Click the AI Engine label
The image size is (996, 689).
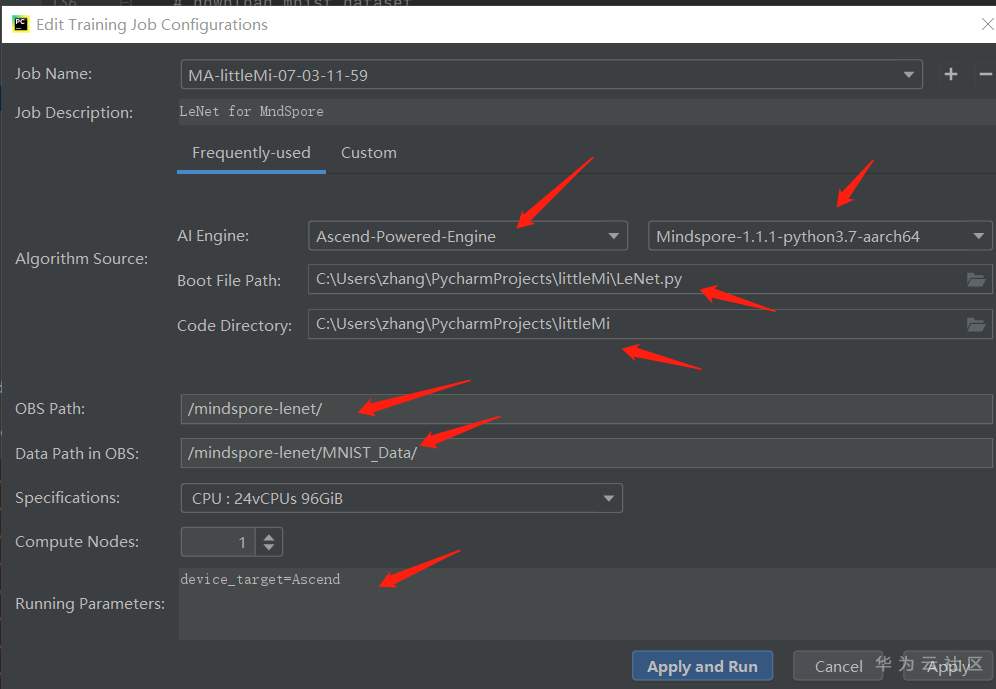pos(213,236)
